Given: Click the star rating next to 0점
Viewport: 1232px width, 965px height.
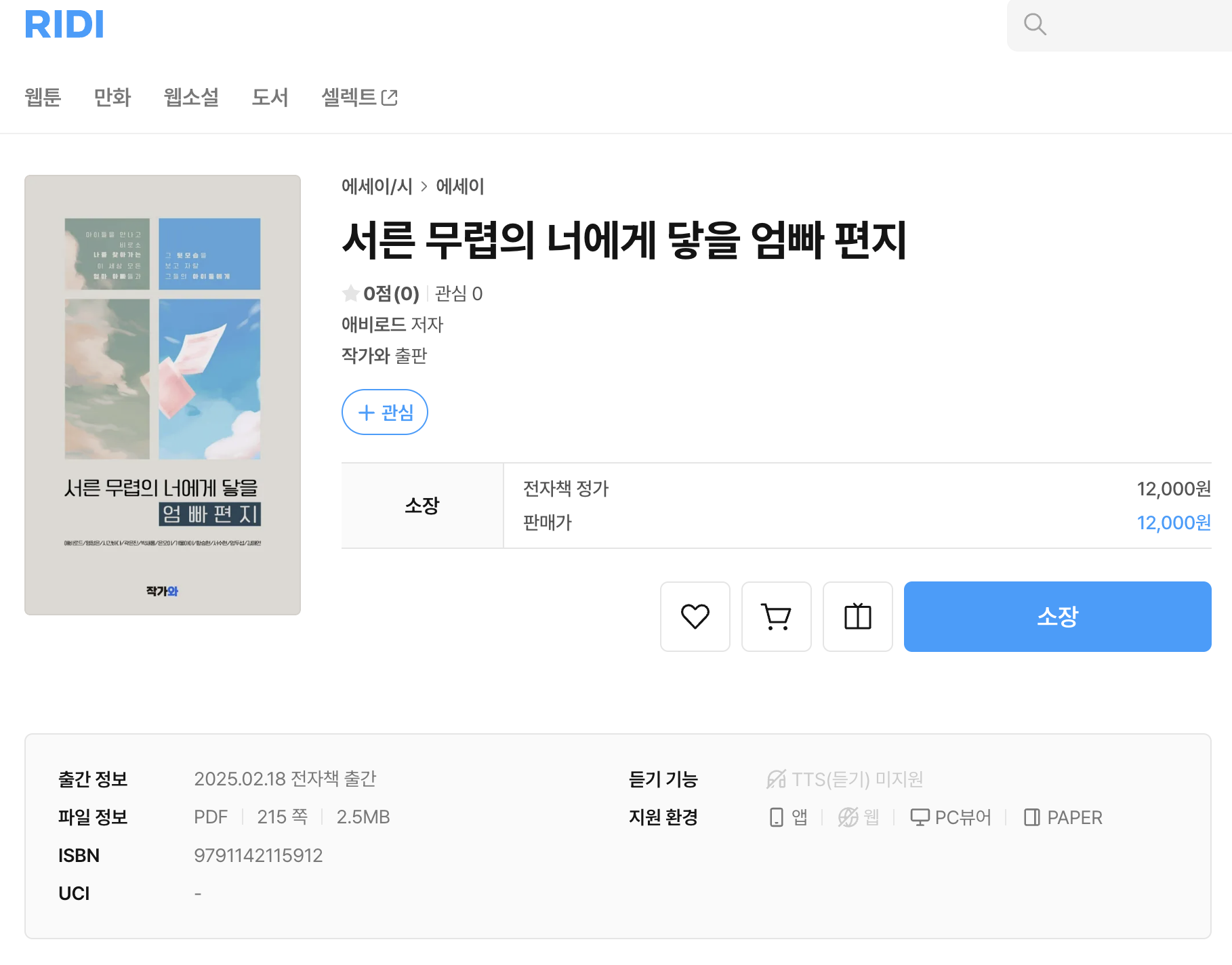Looking at the screenshot, I should (350, 293).
